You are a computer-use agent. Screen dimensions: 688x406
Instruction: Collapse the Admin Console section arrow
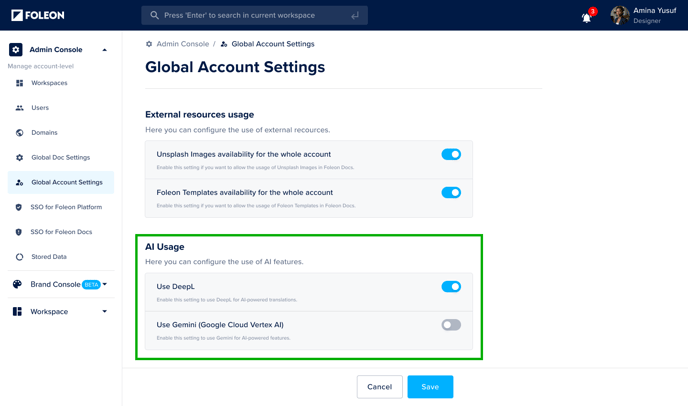click(x=104, y=50)
